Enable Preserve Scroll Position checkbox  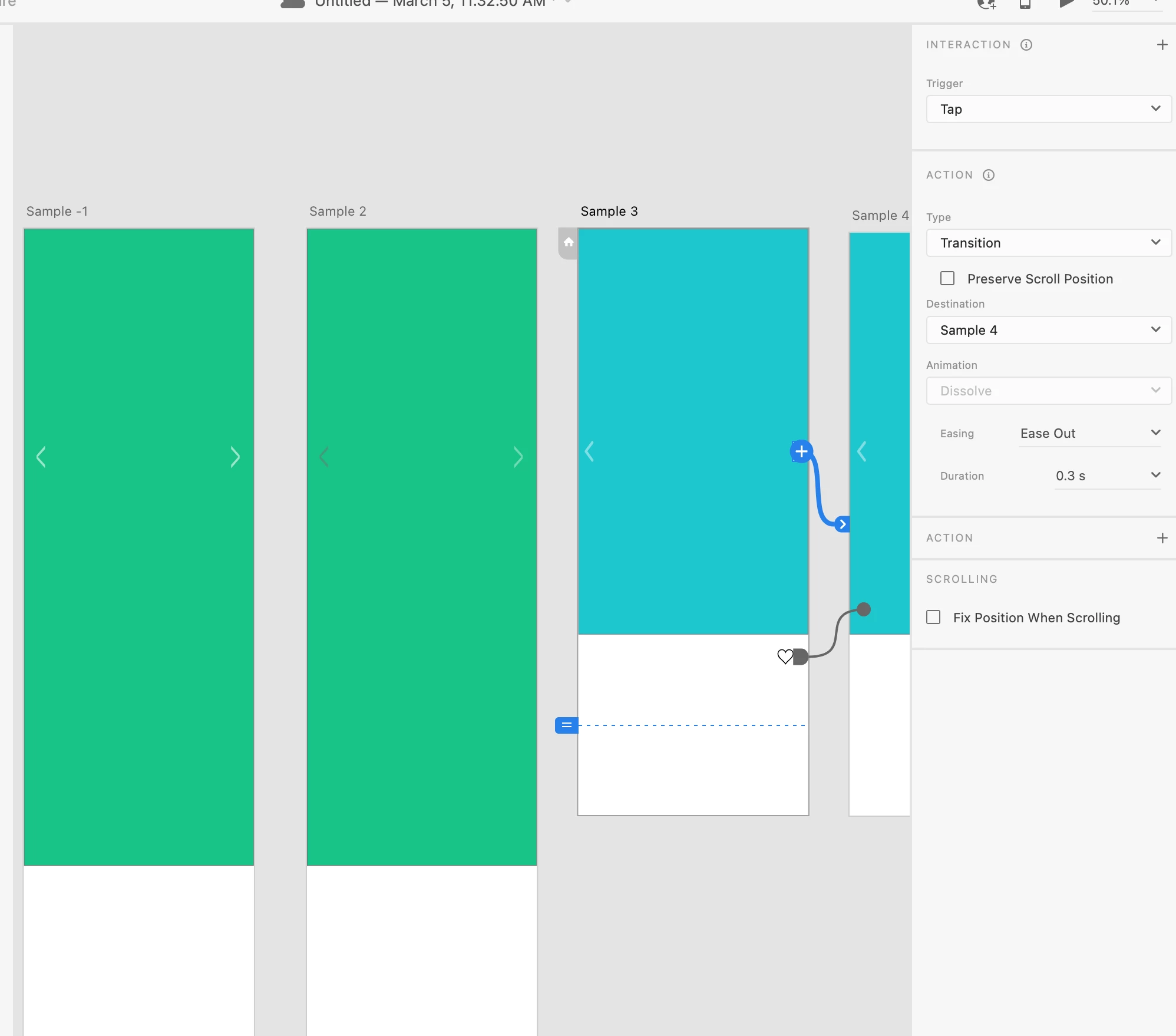[x=947, y=278]
